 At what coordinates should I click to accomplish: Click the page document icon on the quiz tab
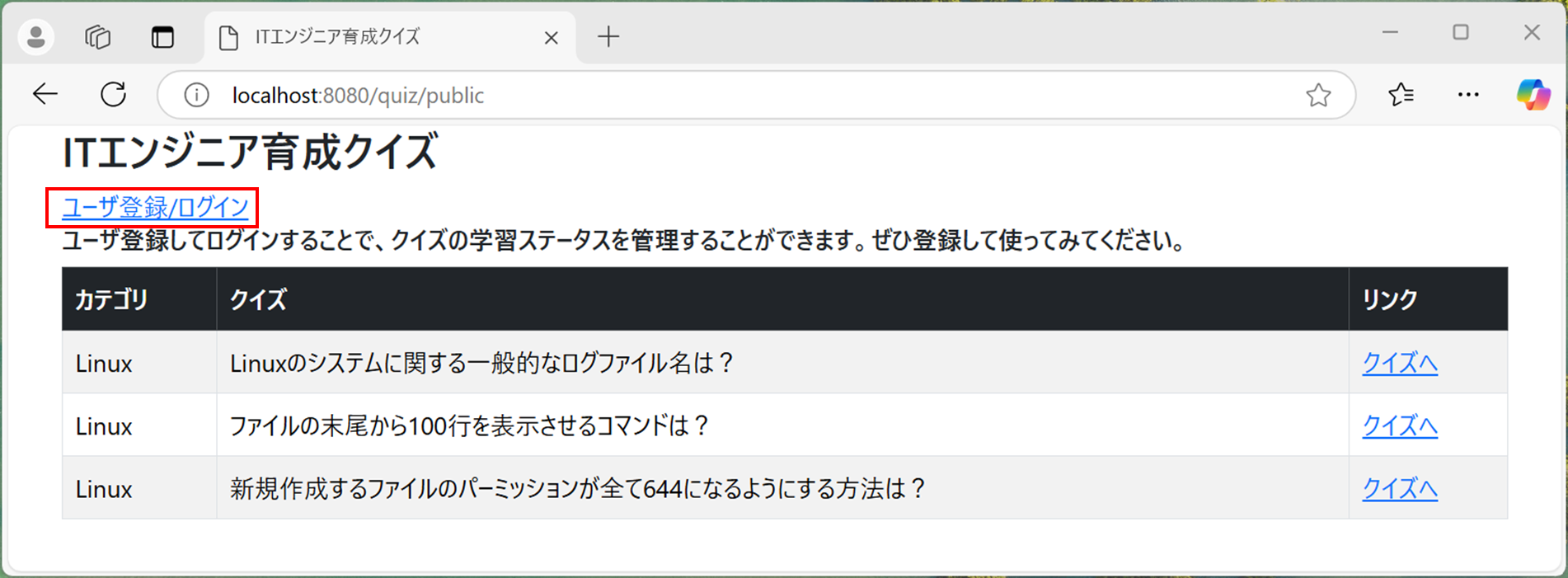[229, 36]
